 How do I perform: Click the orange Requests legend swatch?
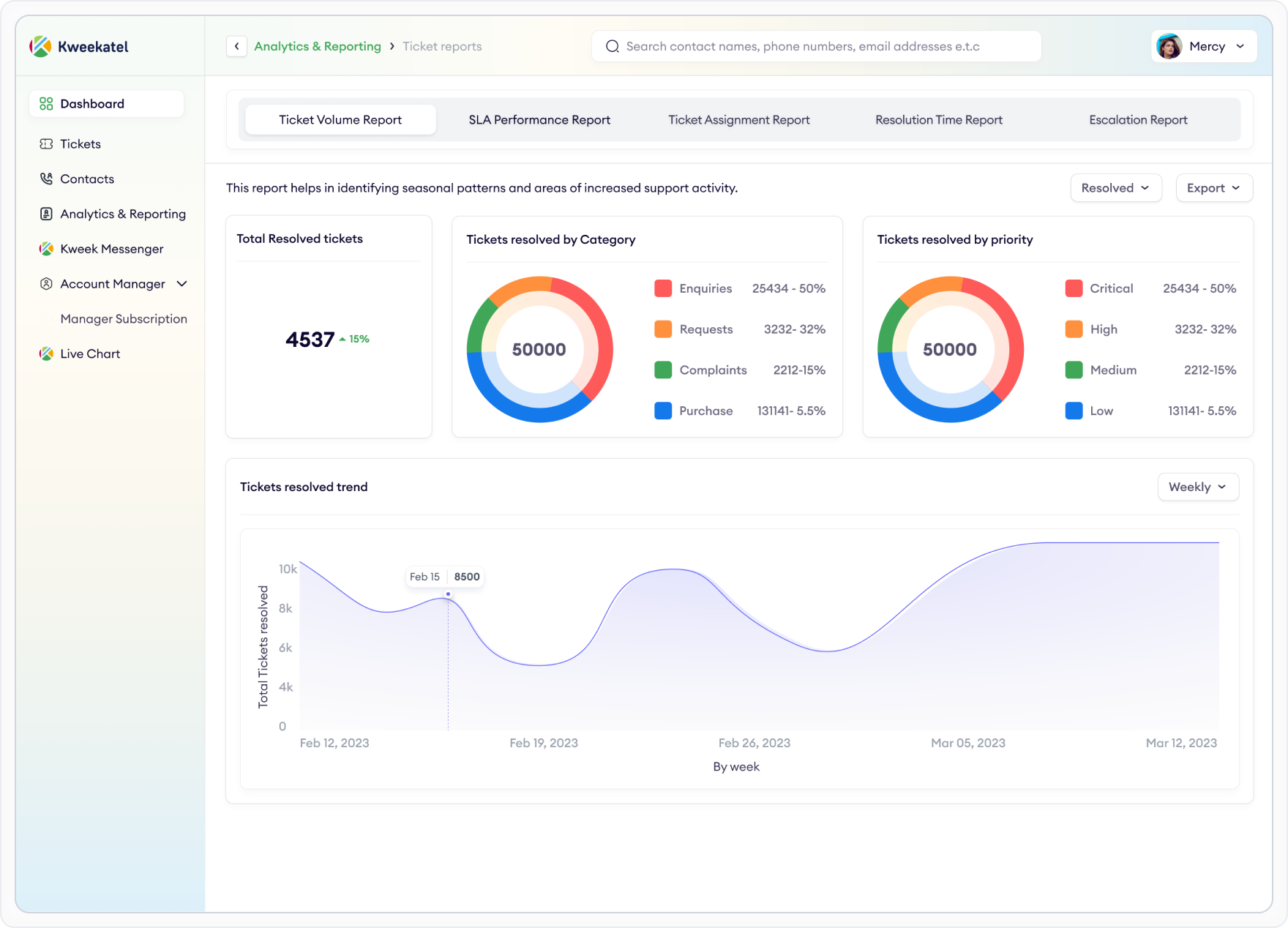click(x=663, y=329)
